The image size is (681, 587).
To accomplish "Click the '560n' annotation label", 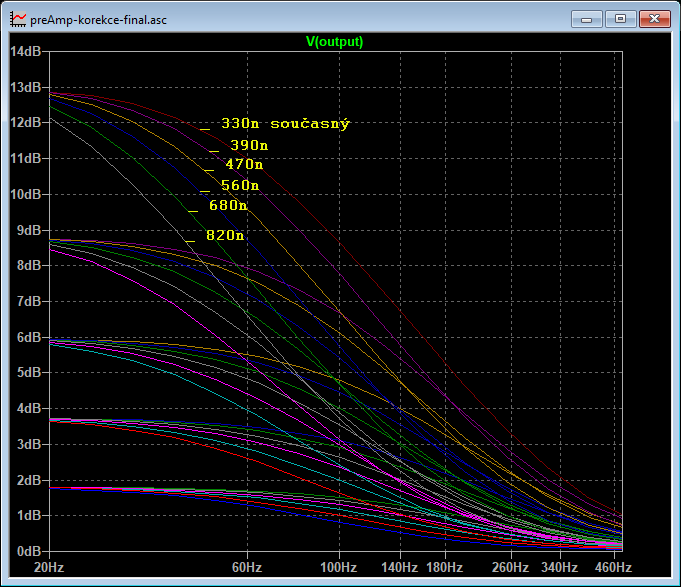I will tap(240, 186).
